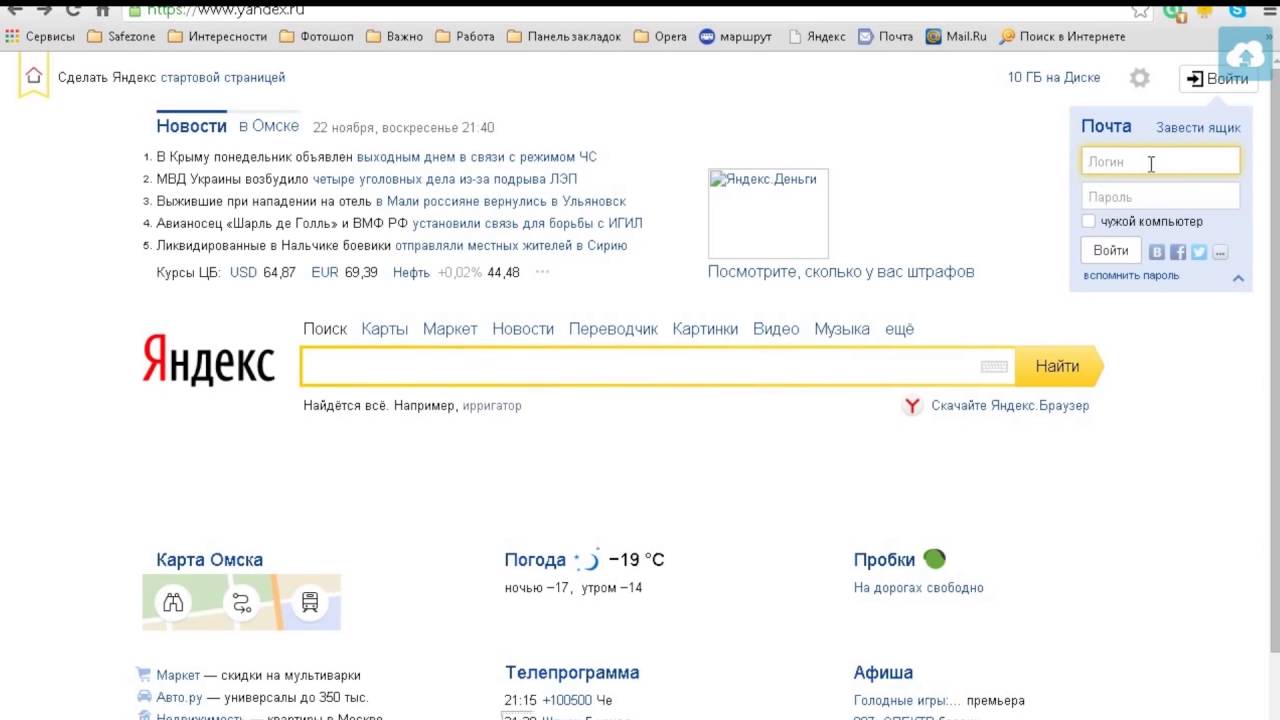
Task: Log in via Twitter icon
Action: (1199, 252)
